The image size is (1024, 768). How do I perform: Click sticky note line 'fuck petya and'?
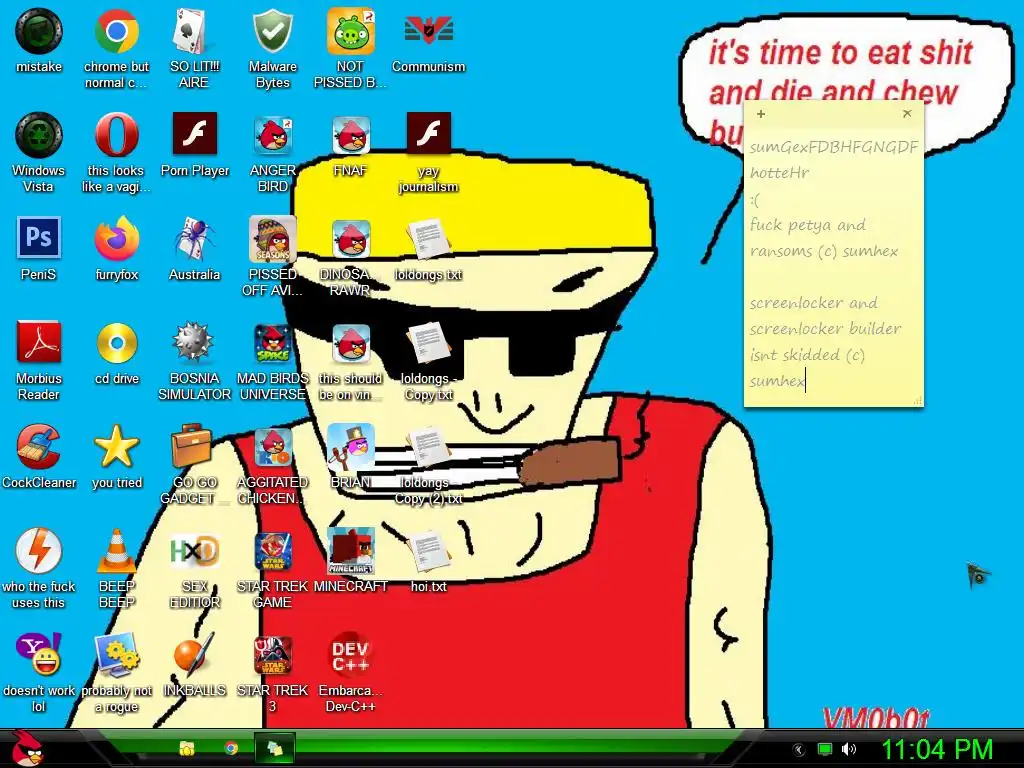click(x=808, y=225)
